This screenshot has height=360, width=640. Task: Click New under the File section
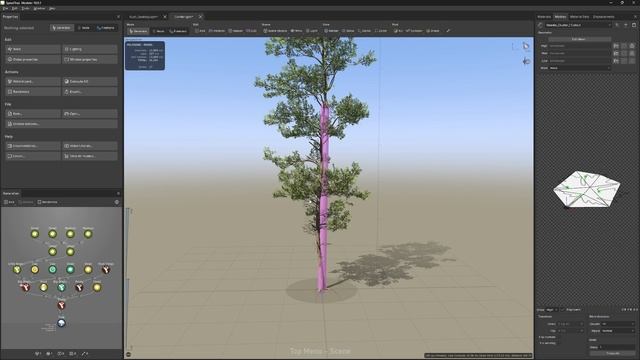tap(33, 113)
